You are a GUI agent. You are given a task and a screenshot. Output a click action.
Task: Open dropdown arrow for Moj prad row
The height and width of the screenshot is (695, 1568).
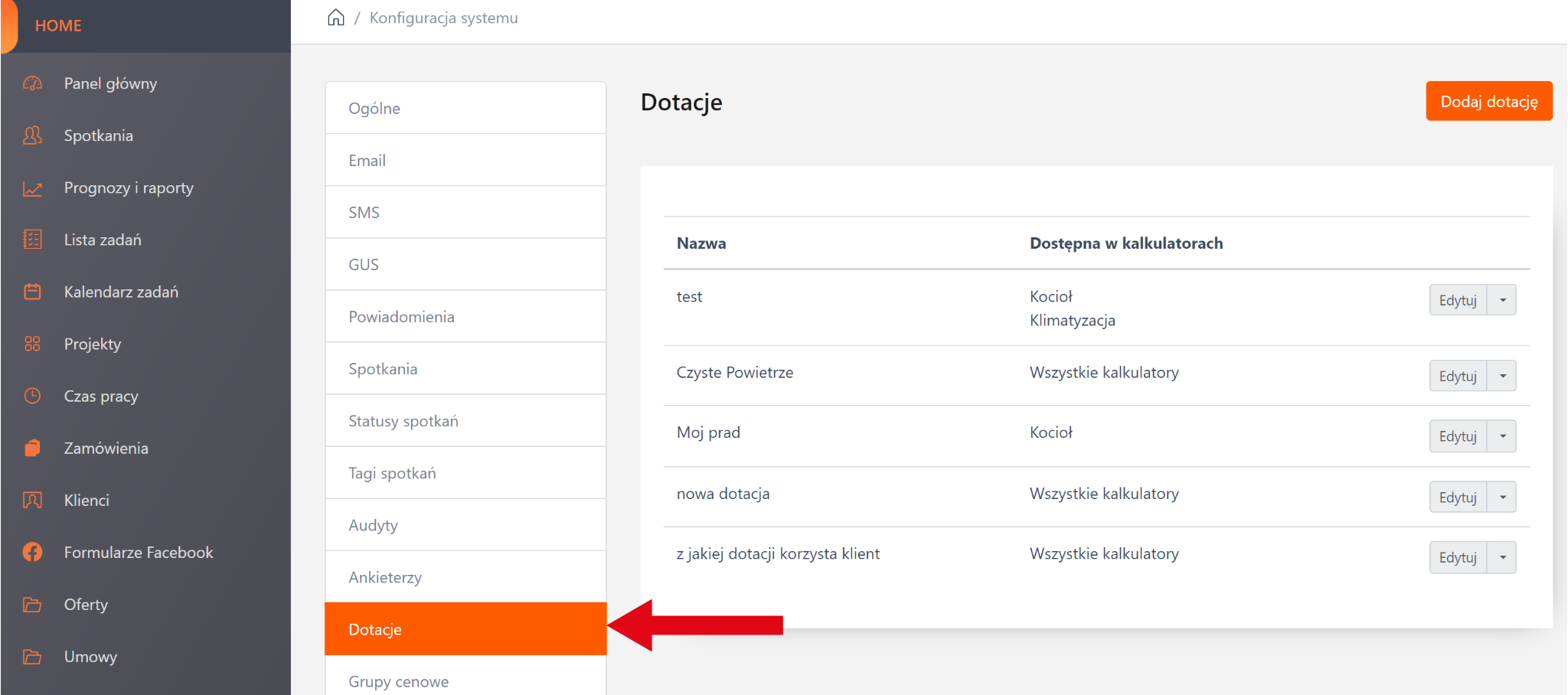click(1502, 436)
